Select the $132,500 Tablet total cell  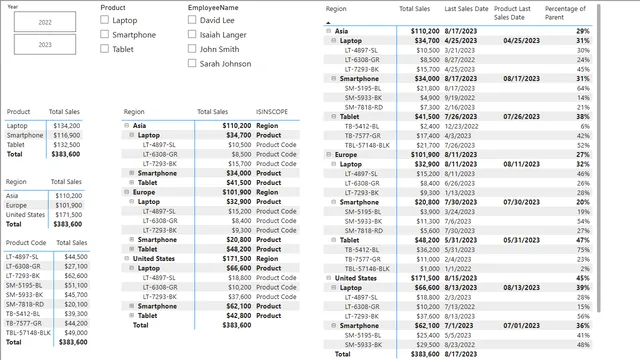tap(67, 144)
